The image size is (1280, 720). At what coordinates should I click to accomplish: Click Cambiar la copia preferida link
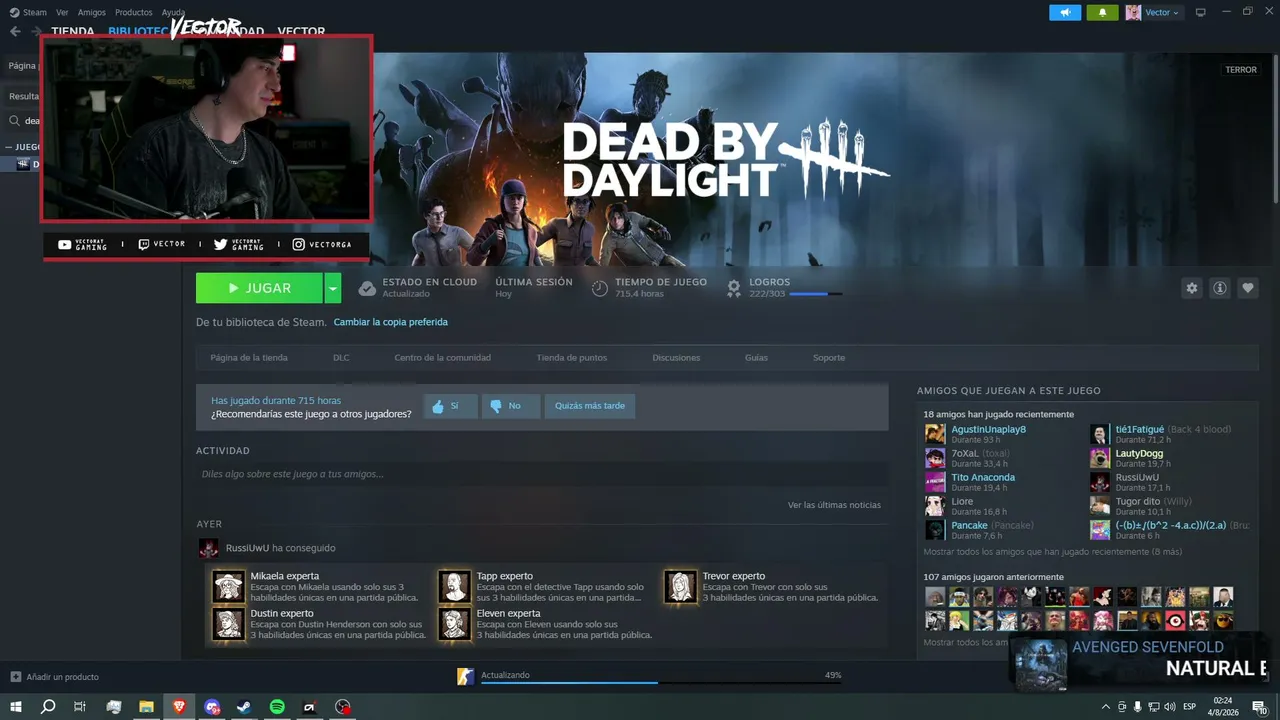[x=390, y=322]
